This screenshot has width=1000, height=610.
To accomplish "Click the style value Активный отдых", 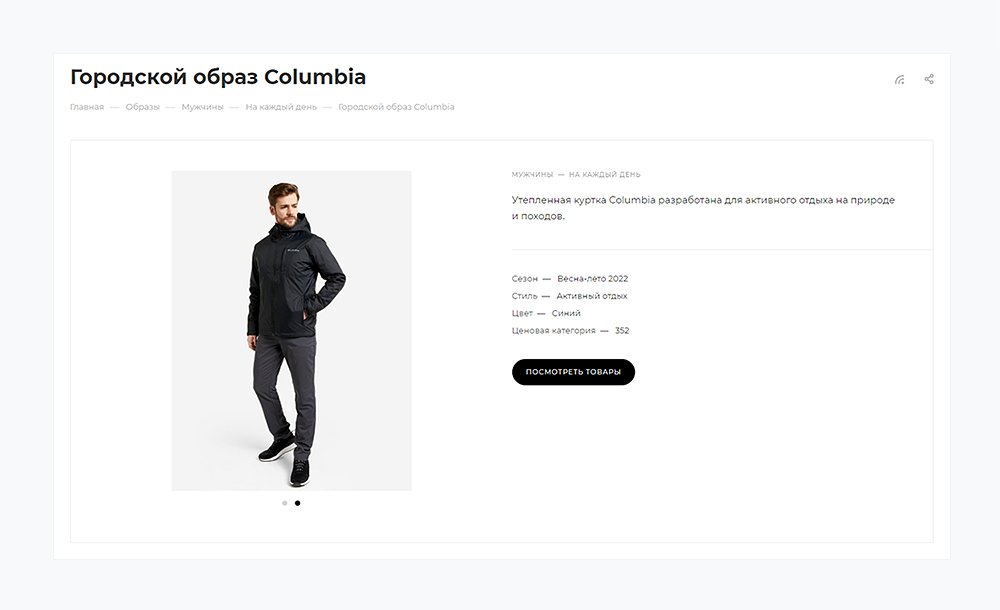I will click(592, 296).
